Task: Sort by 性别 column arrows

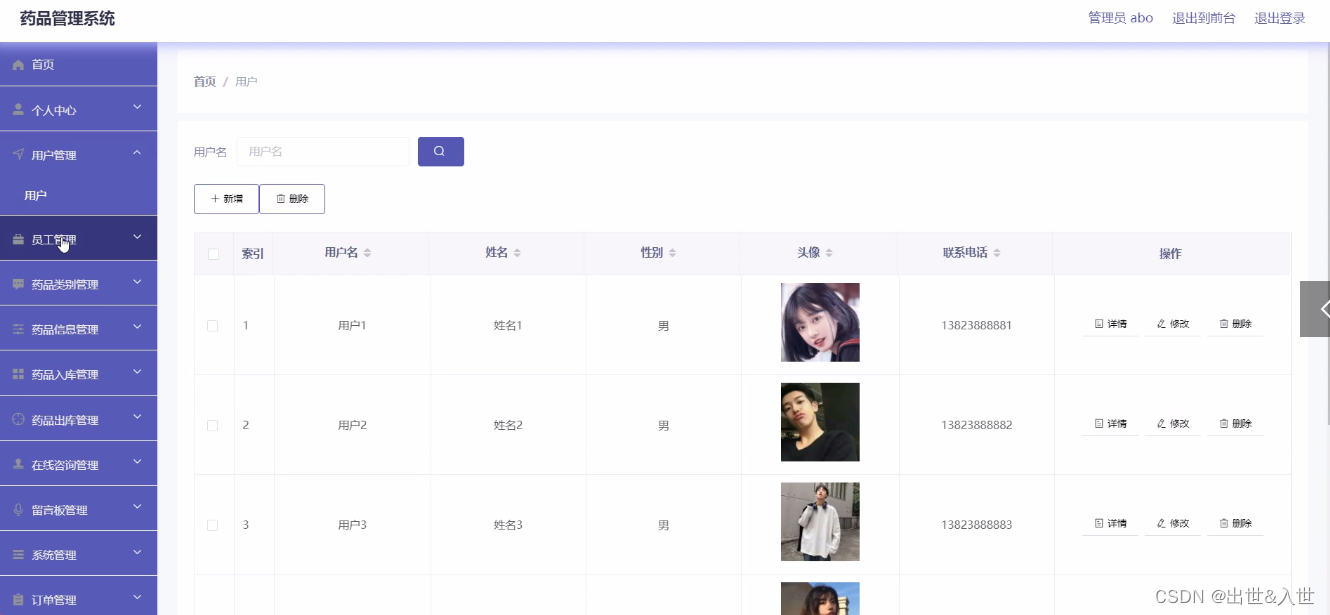Action: pyautogui.click(x=672, y=253)
